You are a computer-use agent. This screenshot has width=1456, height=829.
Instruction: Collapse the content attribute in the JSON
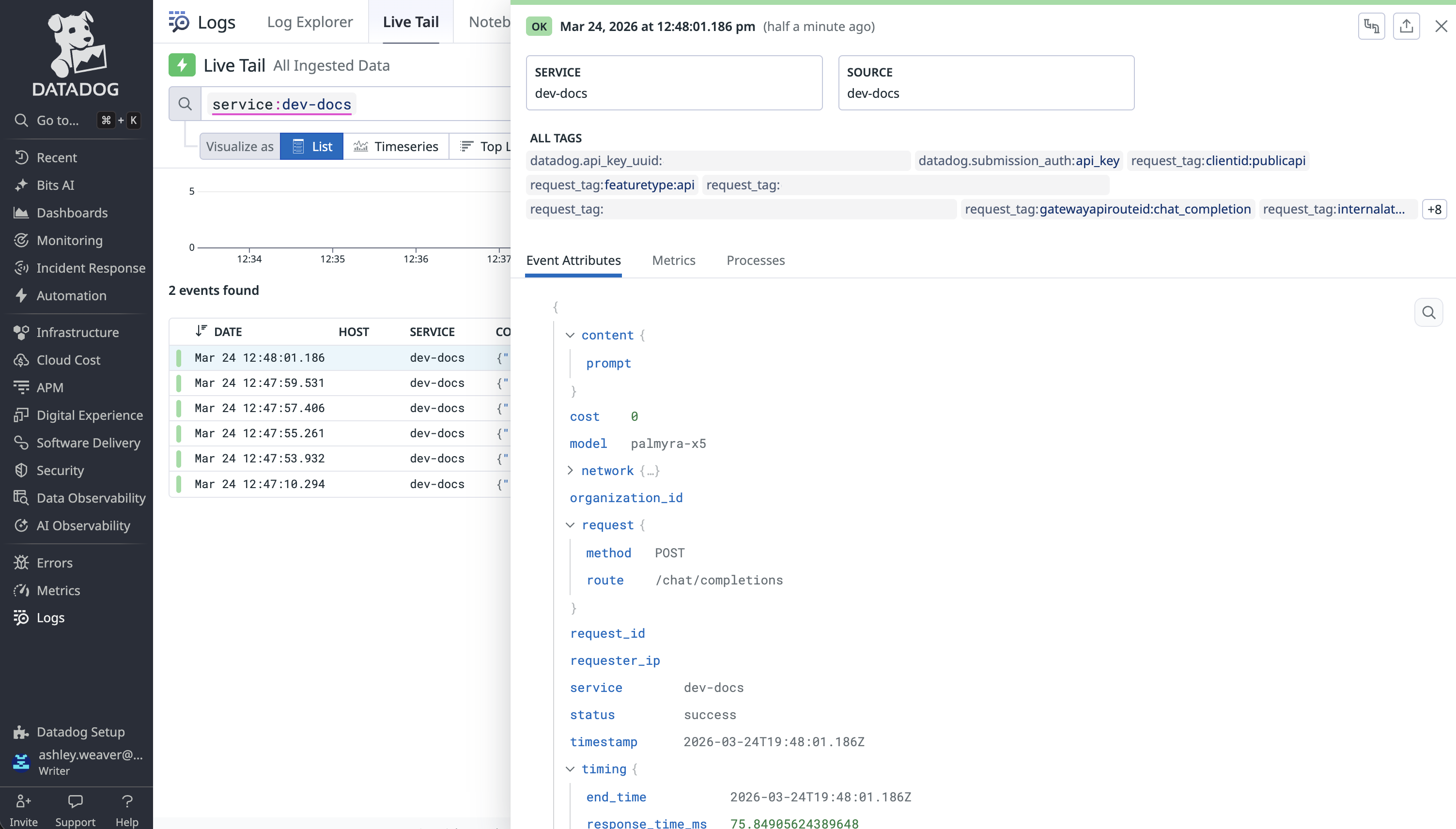coord(571,336)
